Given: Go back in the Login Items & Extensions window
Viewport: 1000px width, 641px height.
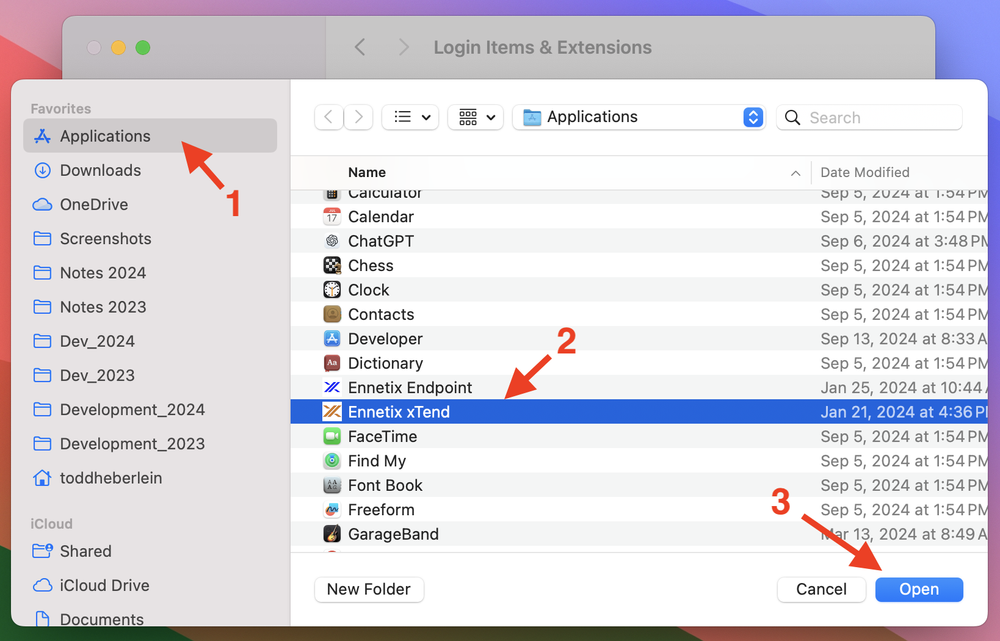Looking at the screenshot, I should tap(360, 47).
